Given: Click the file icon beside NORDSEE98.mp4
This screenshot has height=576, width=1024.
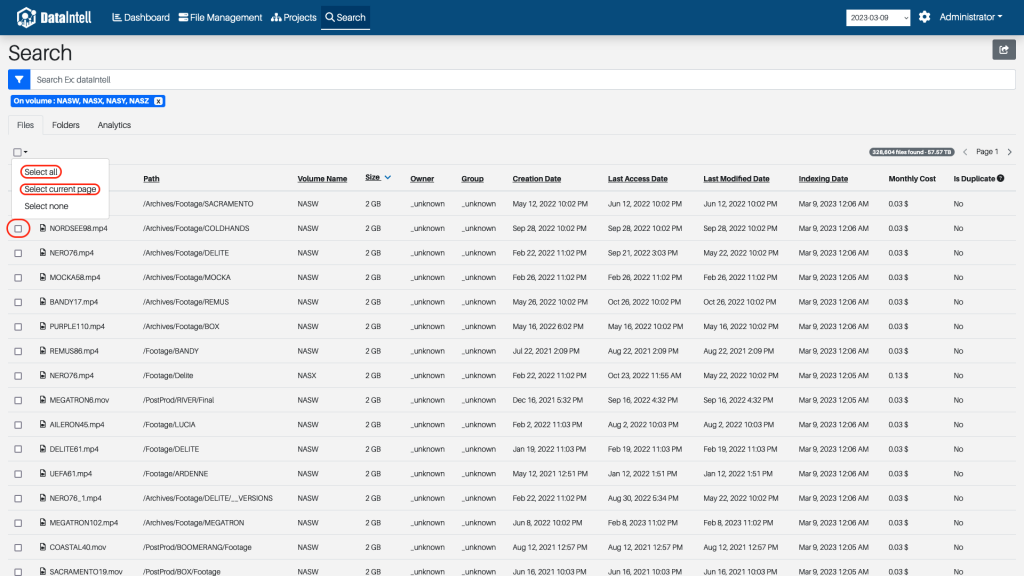Looking at the screenshot, I should point(42,228).
